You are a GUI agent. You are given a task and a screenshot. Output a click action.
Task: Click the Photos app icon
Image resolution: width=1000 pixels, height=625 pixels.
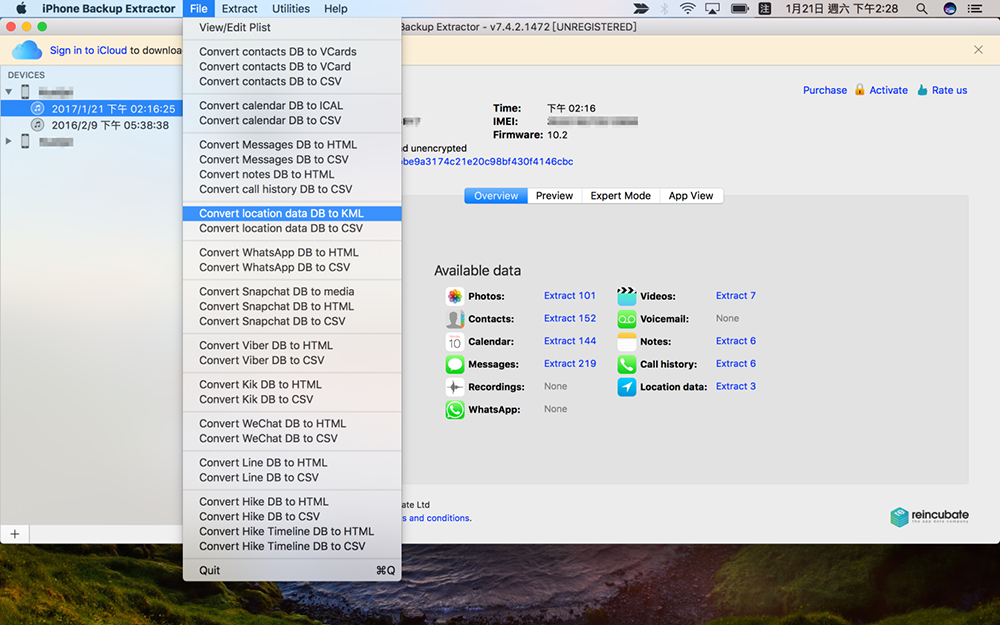455,296
